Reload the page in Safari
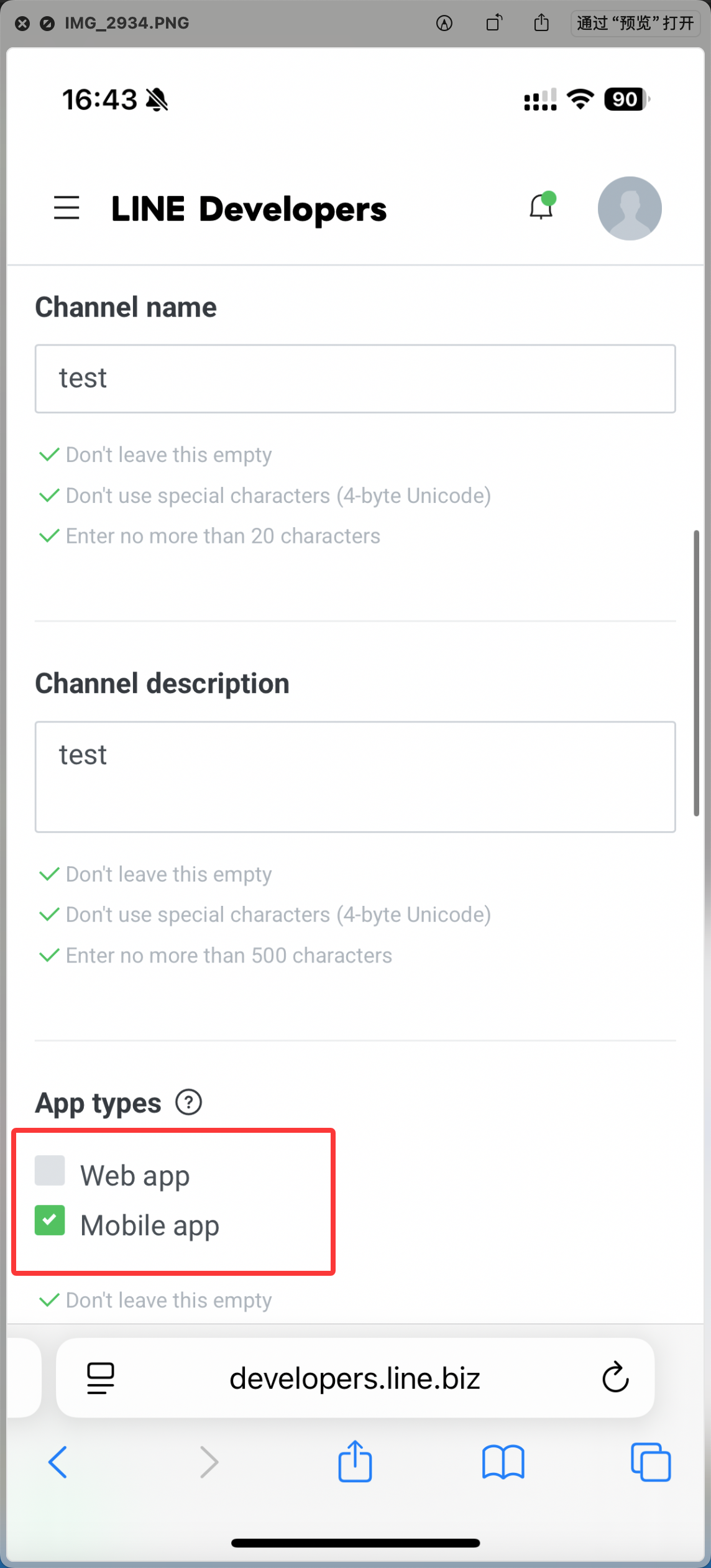This screenshot has width=711, height=1568. (615, 1377)
